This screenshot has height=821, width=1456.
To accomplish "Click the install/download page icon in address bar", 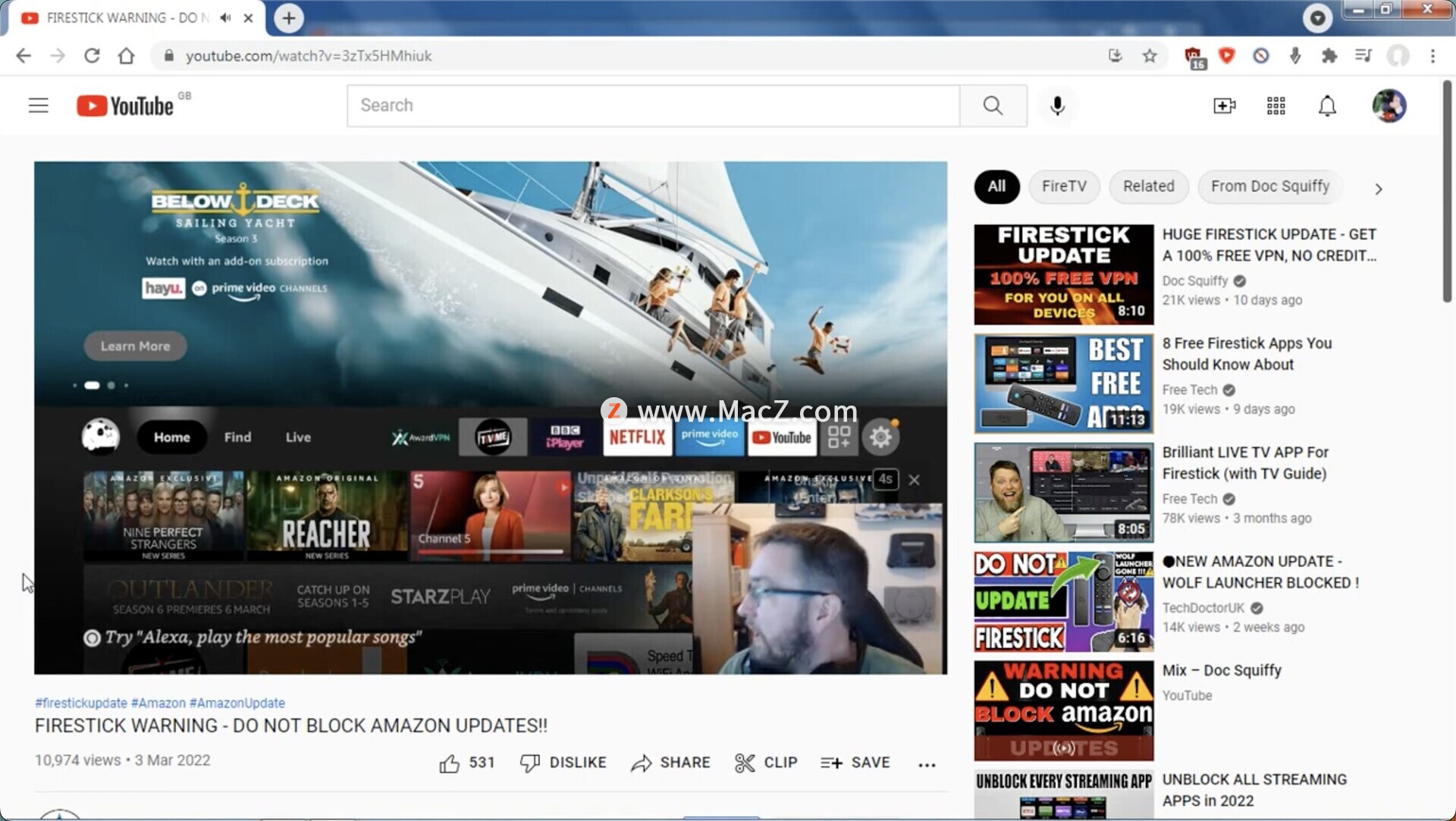I will click(1115, 55).
